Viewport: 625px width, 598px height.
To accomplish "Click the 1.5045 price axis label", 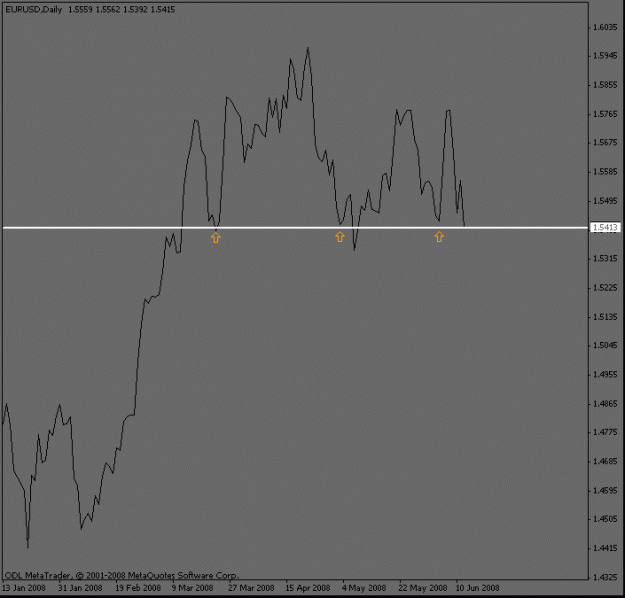I will click(x=605, y=345).
